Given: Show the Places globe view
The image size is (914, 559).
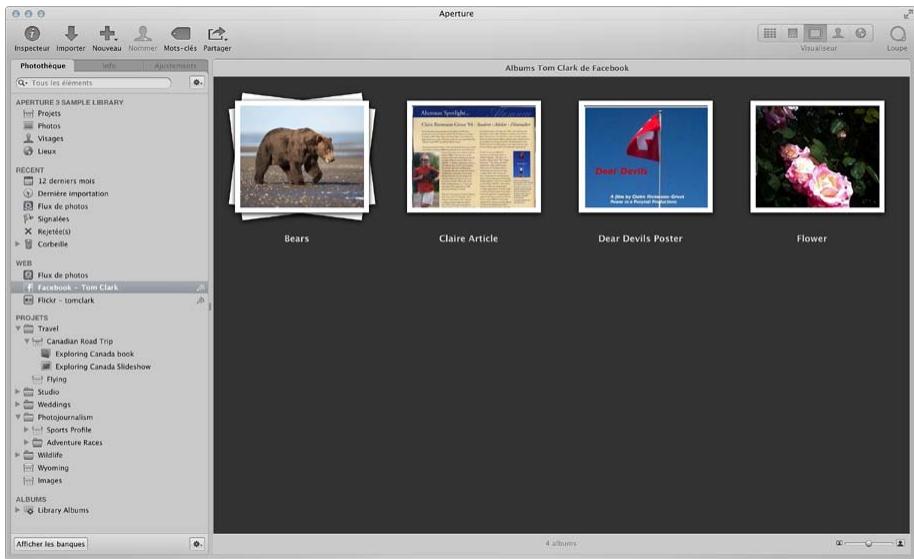Looking at the screenshot, I should 860,33.
